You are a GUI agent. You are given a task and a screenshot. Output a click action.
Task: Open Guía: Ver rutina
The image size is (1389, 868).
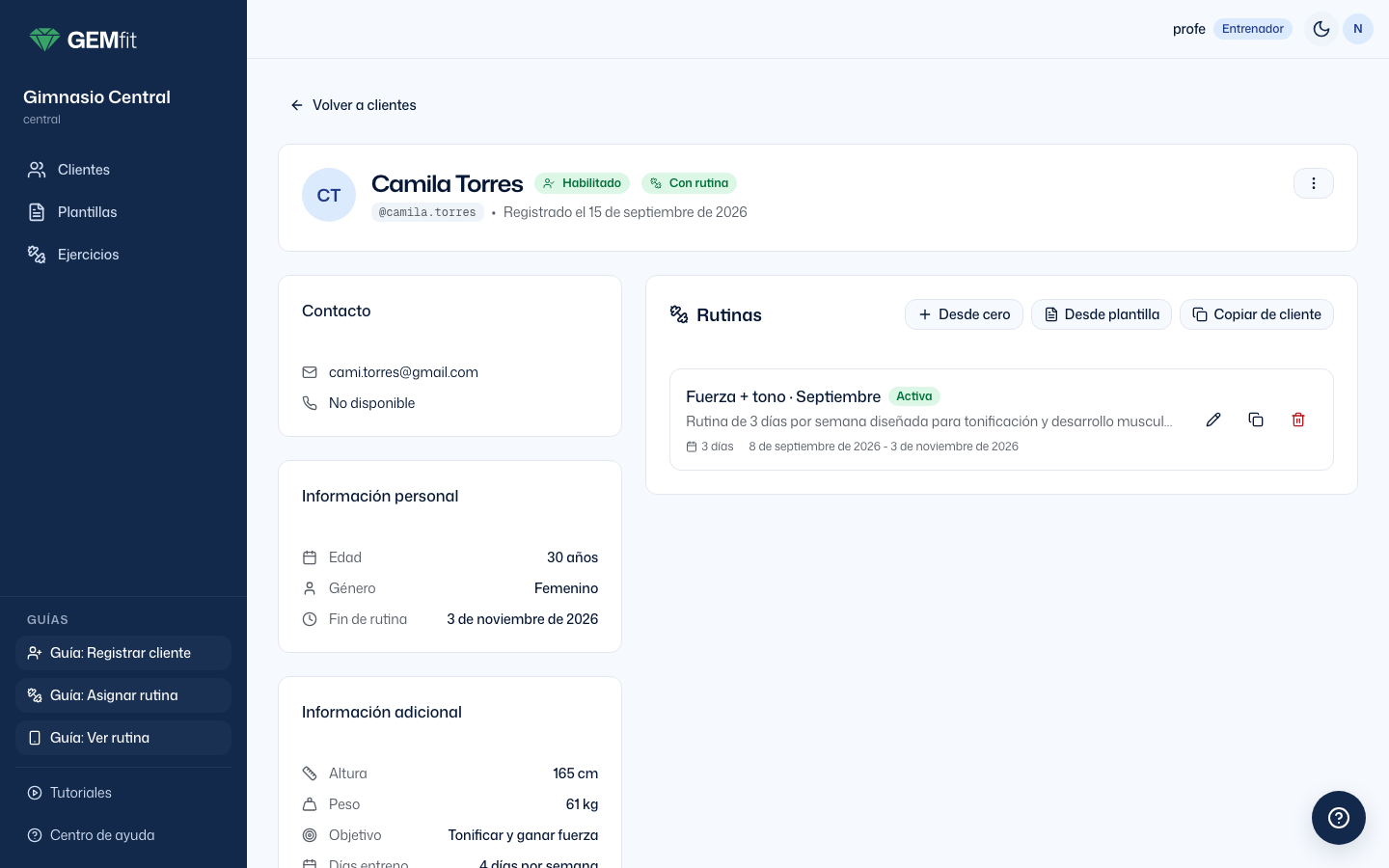tap(123, 738)
